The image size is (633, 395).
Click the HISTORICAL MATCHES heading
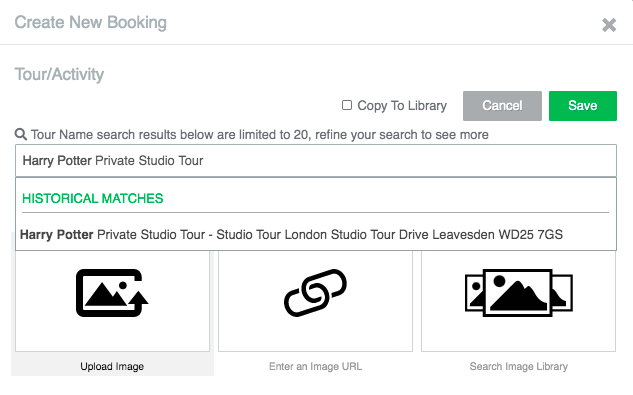tap(92, 198)
